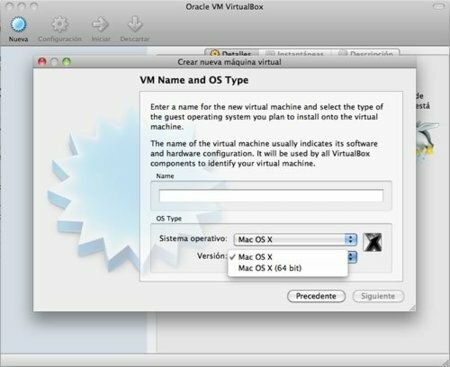Click the "Versión:" label

[212, 256]
